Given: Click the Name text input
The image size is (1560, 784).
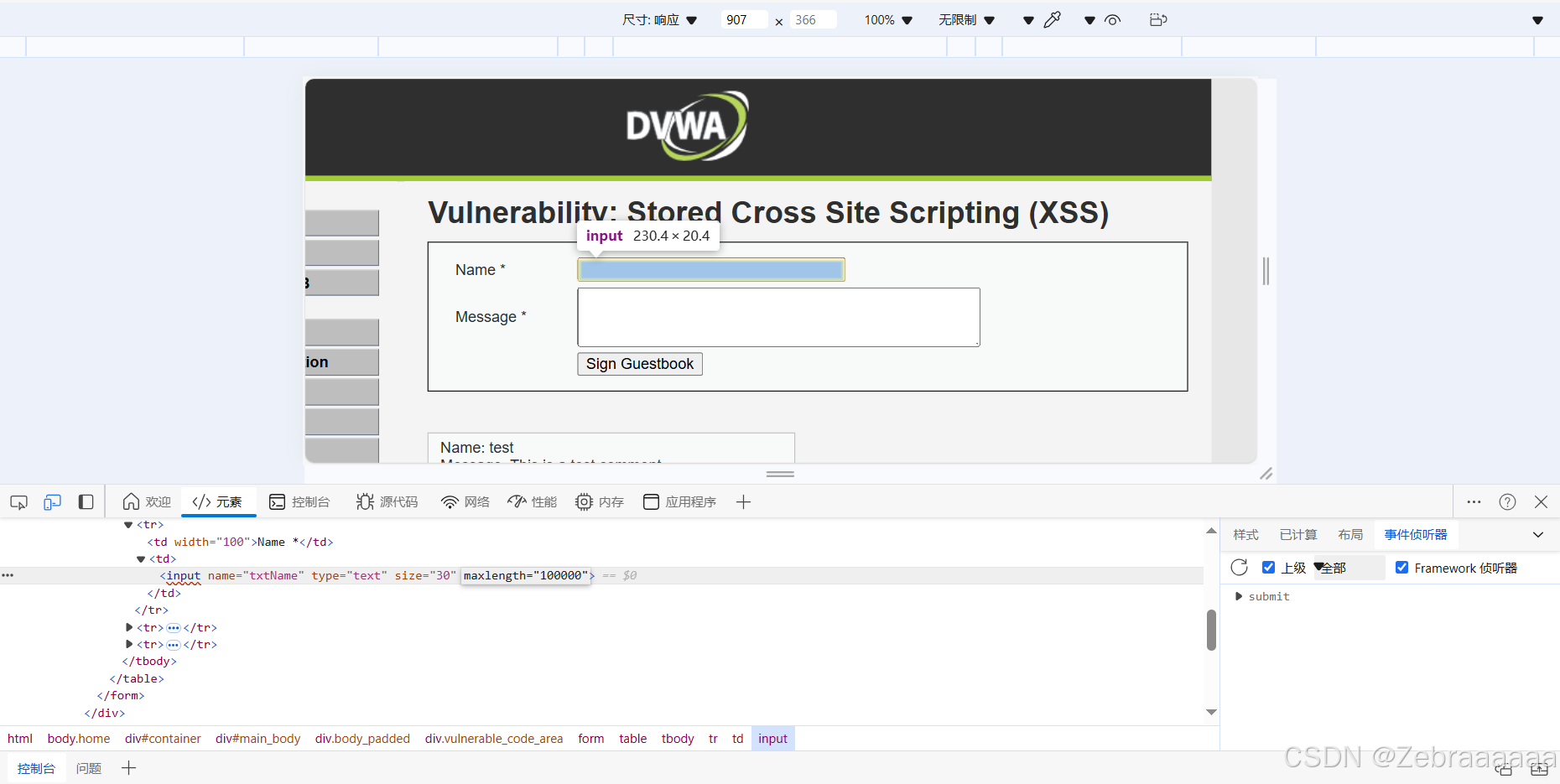Looking at the screenshot, I should (x=711, y=269).
